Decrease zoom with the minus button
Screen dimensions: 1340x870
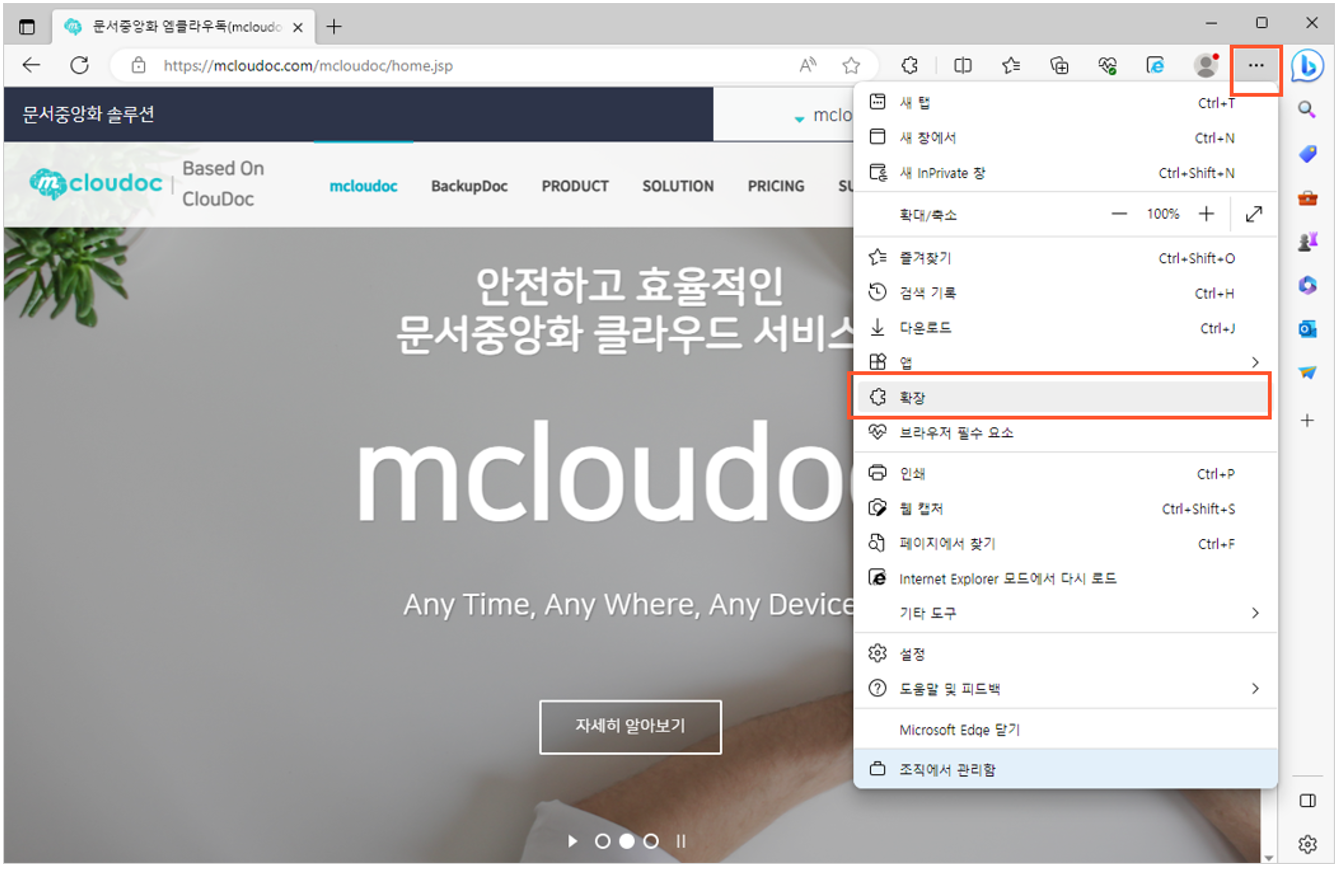pyautogui.click(x=1119, y=214)
